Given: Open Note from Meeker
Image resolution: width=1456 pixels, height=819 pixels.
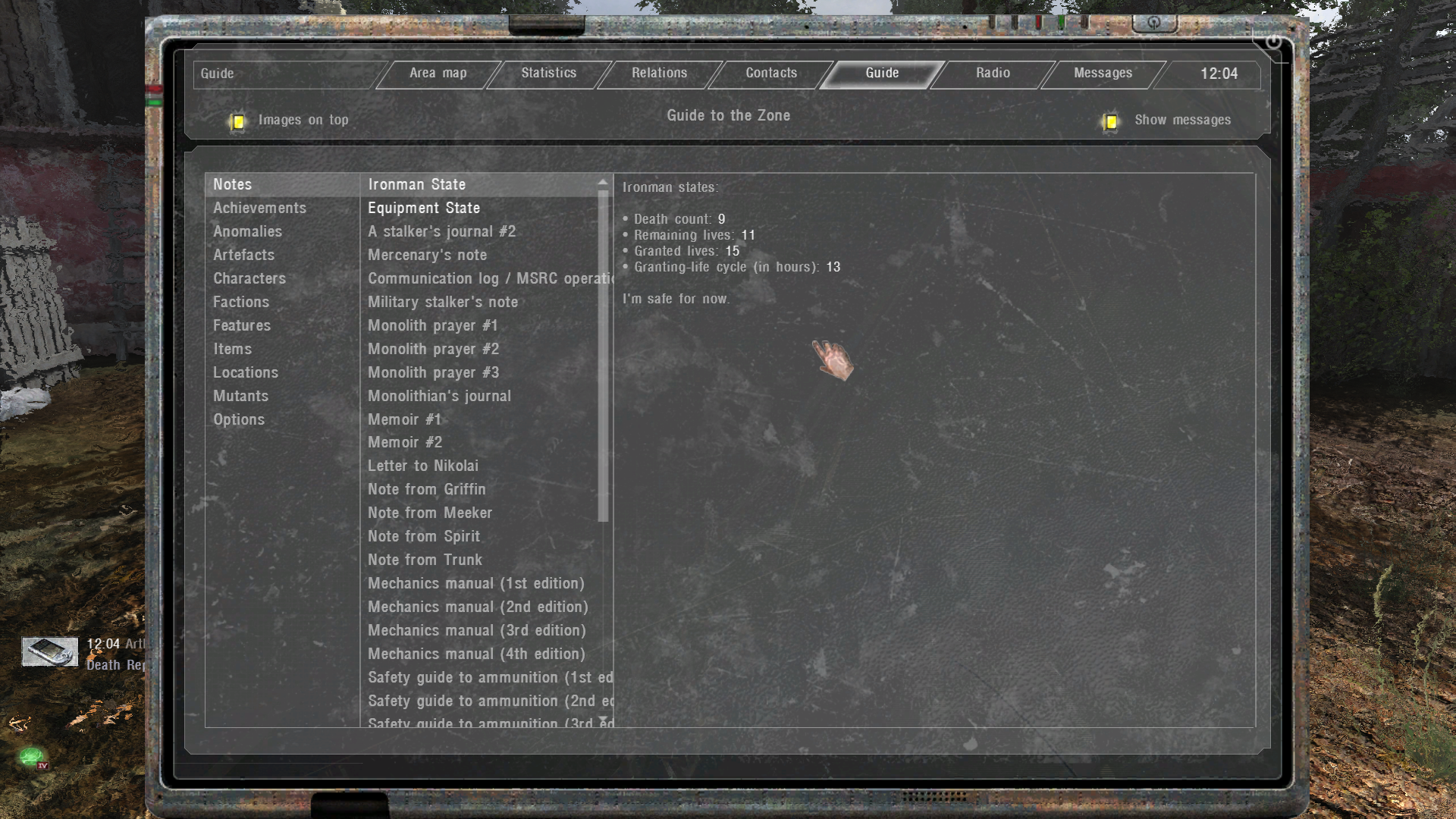Looking at the screenshot, I should click(x=479, y=513).
